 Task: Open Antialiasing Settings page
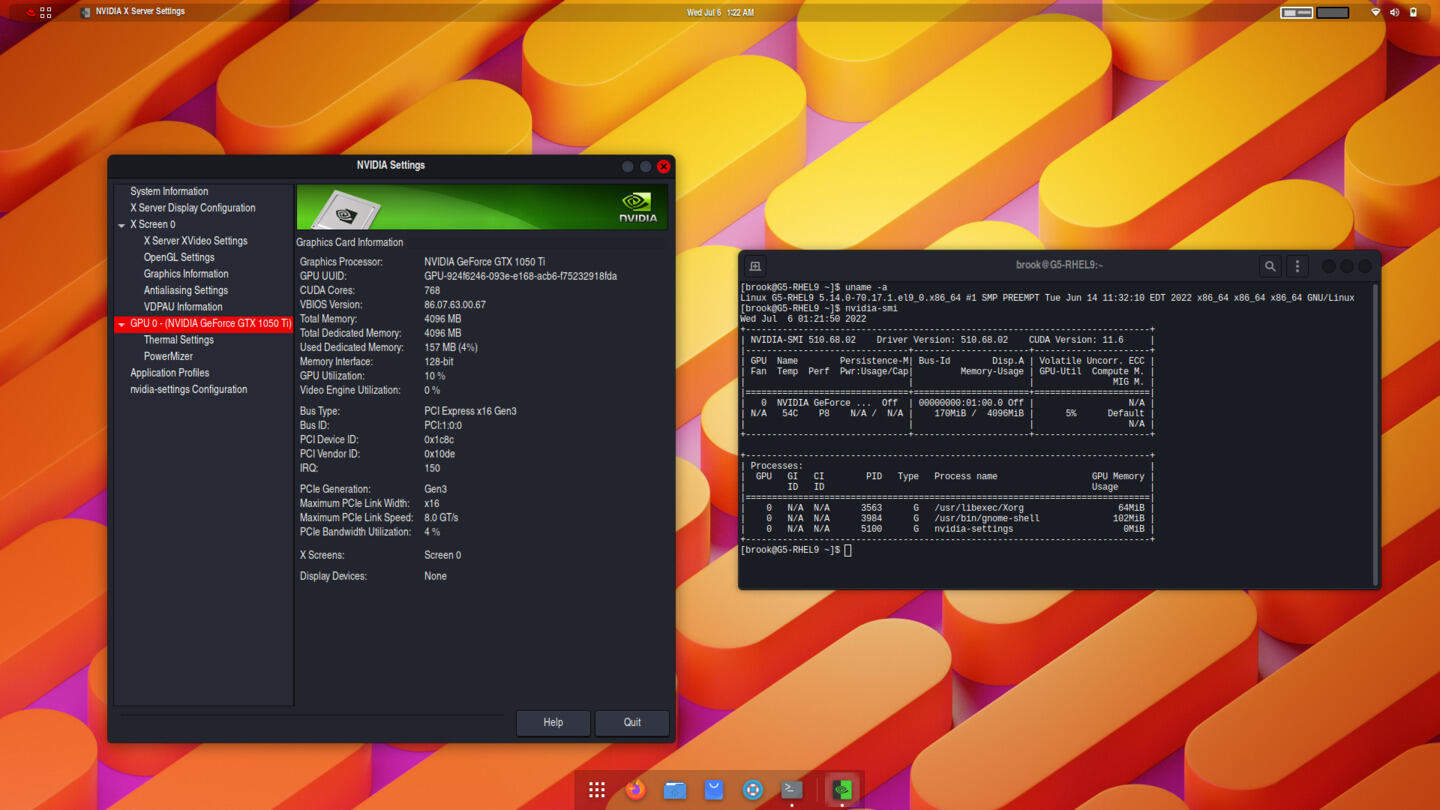point(186,290)
